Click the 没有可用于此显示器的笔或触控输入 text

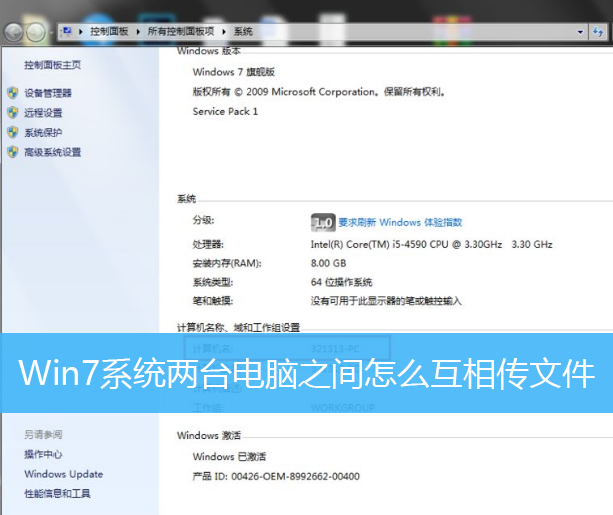coord(386,301)
